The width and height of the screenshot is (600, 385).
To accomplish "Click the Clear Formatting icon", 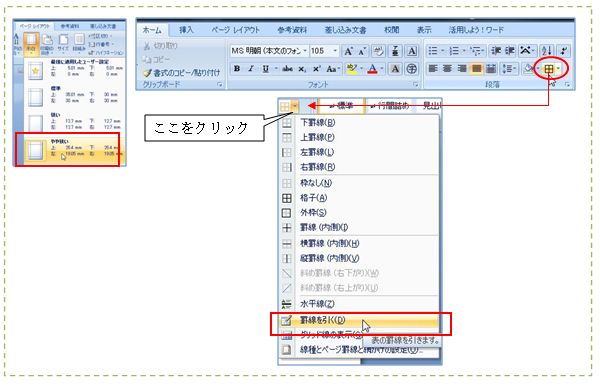I will pyautogui.click(x=378, y=51).
